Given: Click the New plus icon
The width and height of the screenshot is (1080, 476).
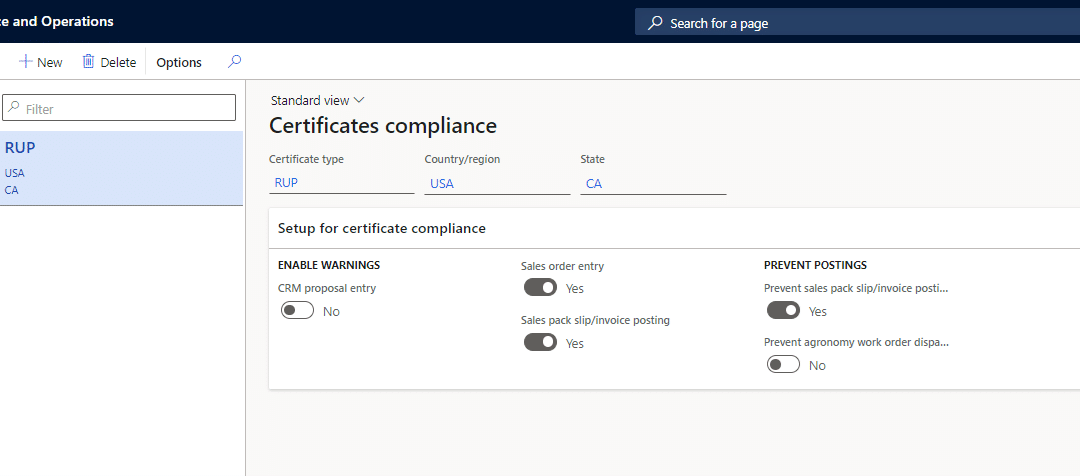Looking at the screenshot, I should 25,62.
